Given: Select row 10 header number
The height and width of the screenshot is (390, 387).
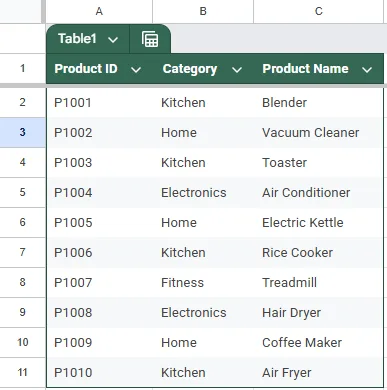Looking at the screenshot, I should pos(22,342).
